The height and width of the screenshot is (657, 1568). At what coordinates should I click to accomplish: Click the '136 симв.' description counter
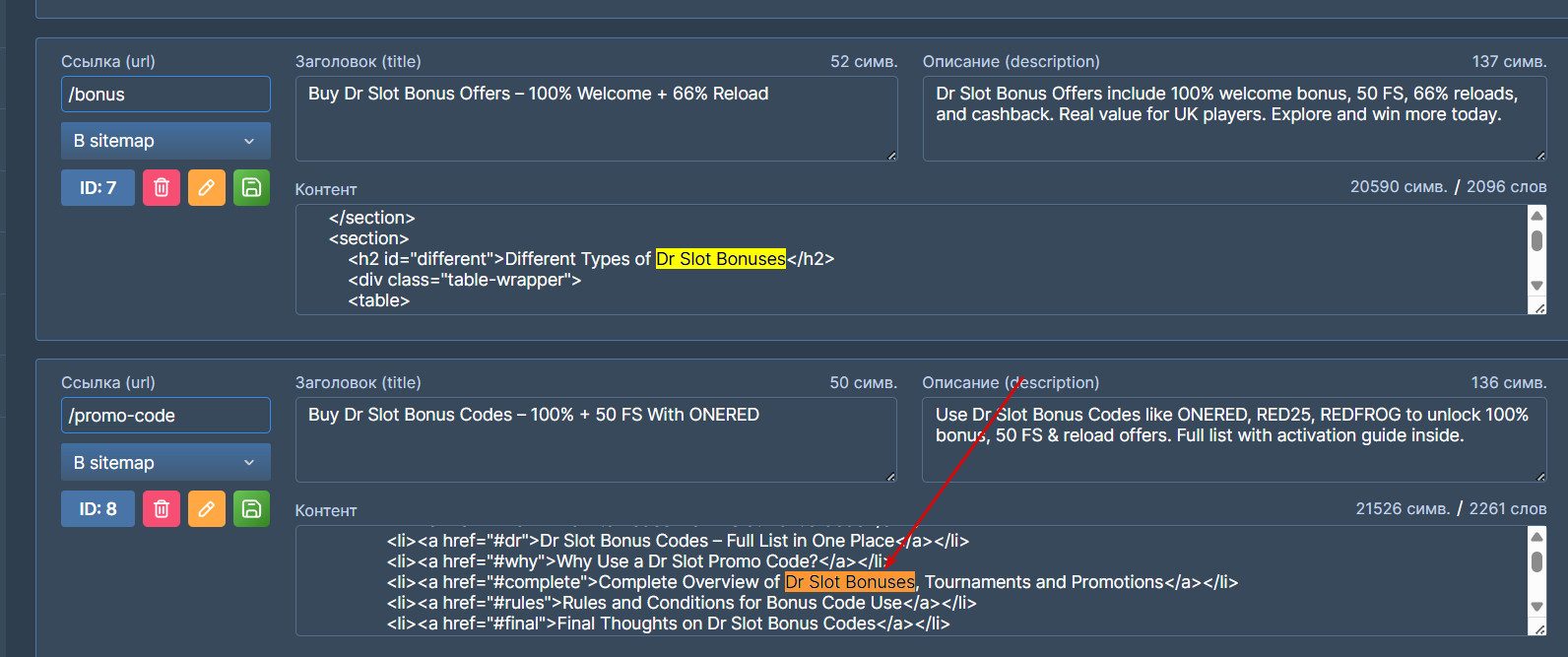1509,382
